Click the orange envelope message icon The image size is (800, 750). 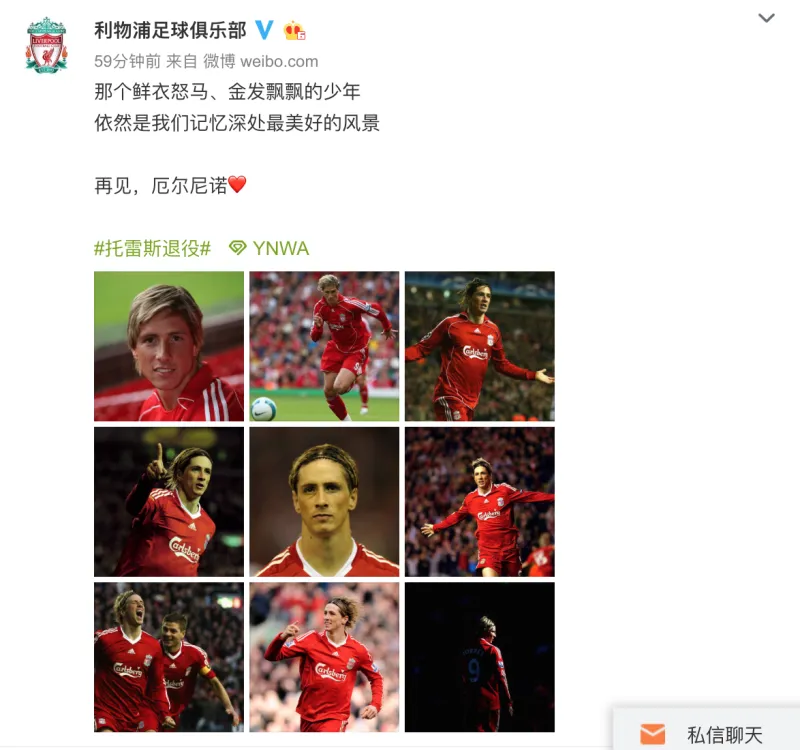coord(653,734)
